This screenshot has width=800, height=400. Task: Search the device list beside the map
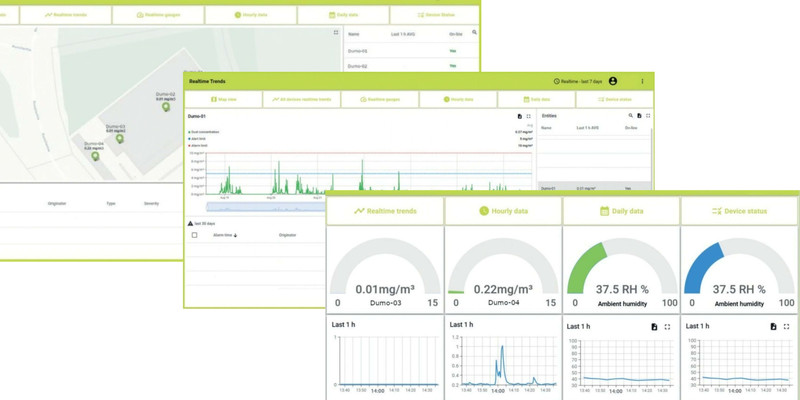pyautogui.click(x=474, y=32)
